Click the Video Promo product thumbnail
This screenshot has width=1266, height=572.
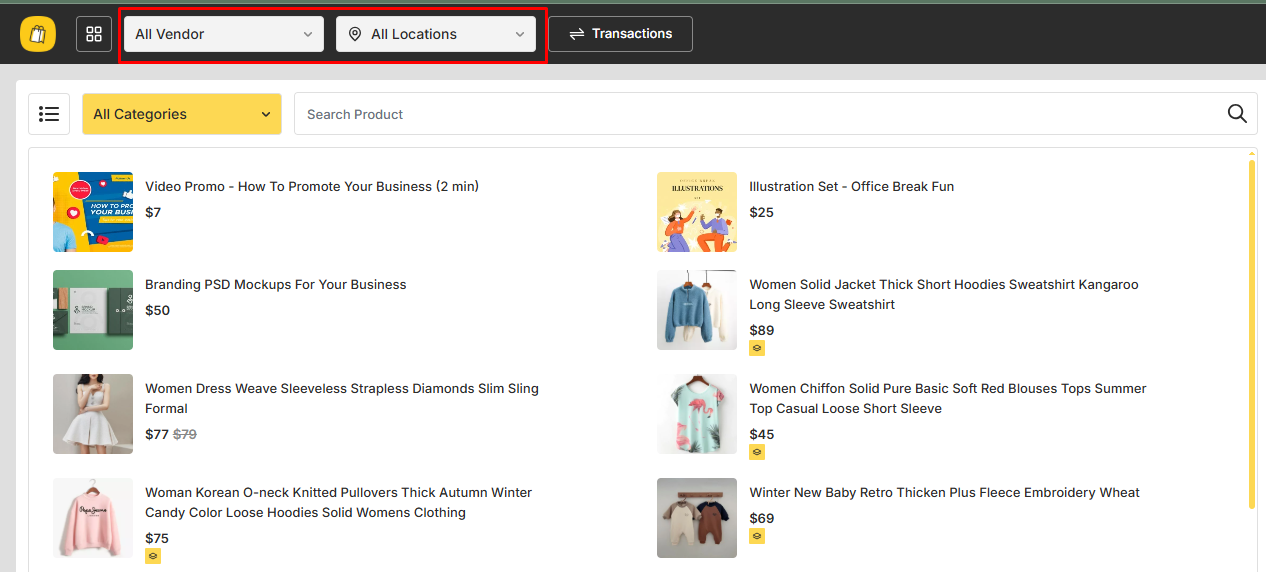(93, 211)
